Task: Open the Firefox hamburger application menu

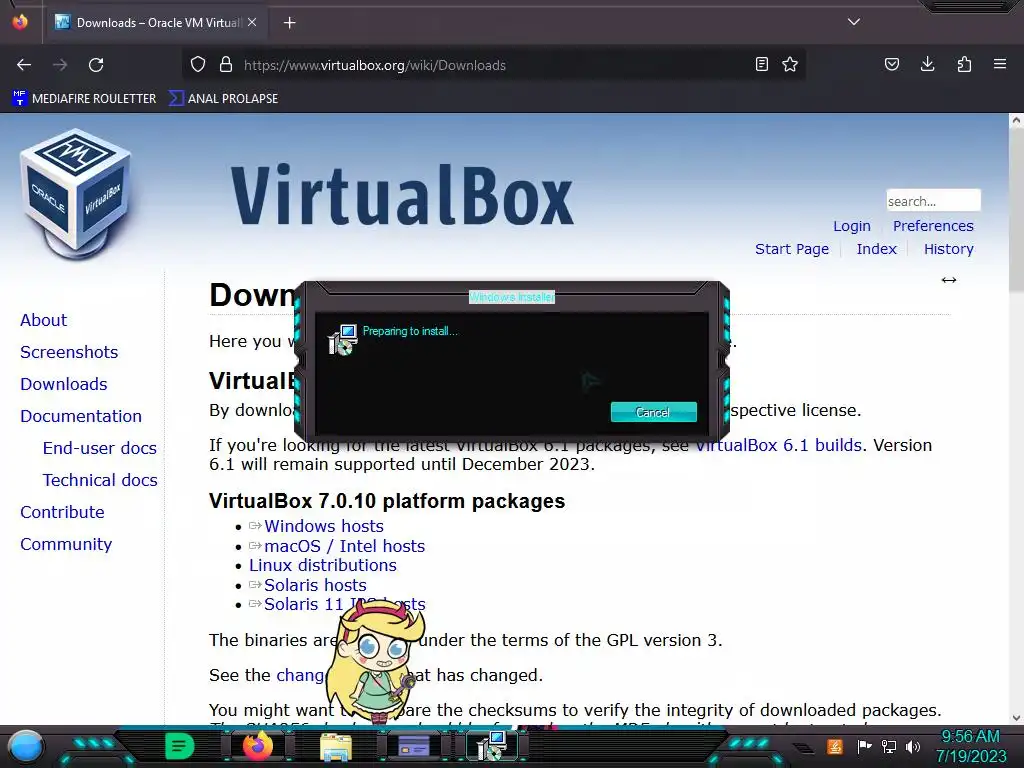Action: pyautogui.click(x=1000, y=64)
